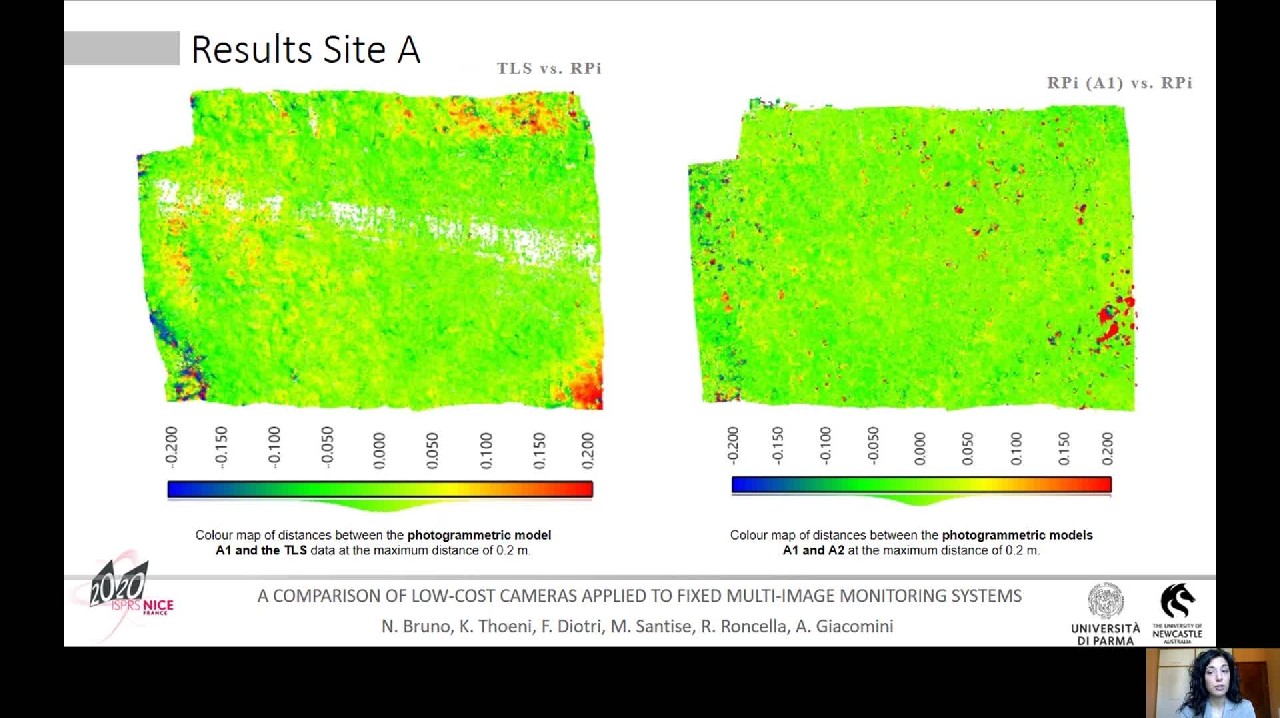The image size is (1280, 718).
Task: Click the gray rectangle beside Results Site A
Action: (x=121, y=48)
